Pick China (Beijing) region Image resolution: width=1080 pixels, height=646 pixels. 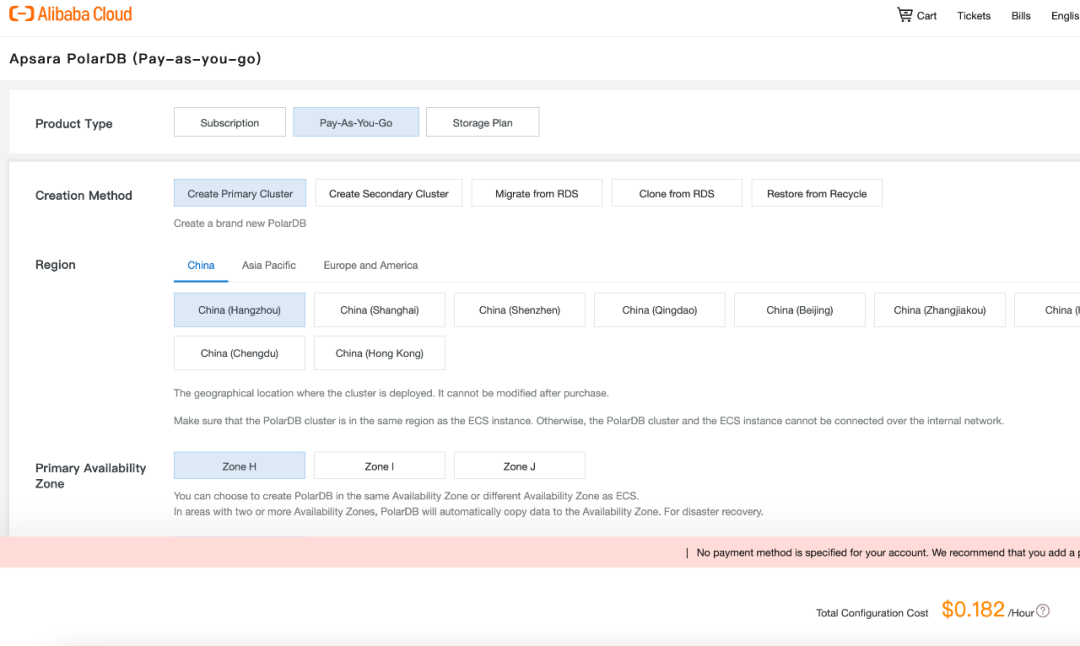pyautogui.click(x=800, y=310)
